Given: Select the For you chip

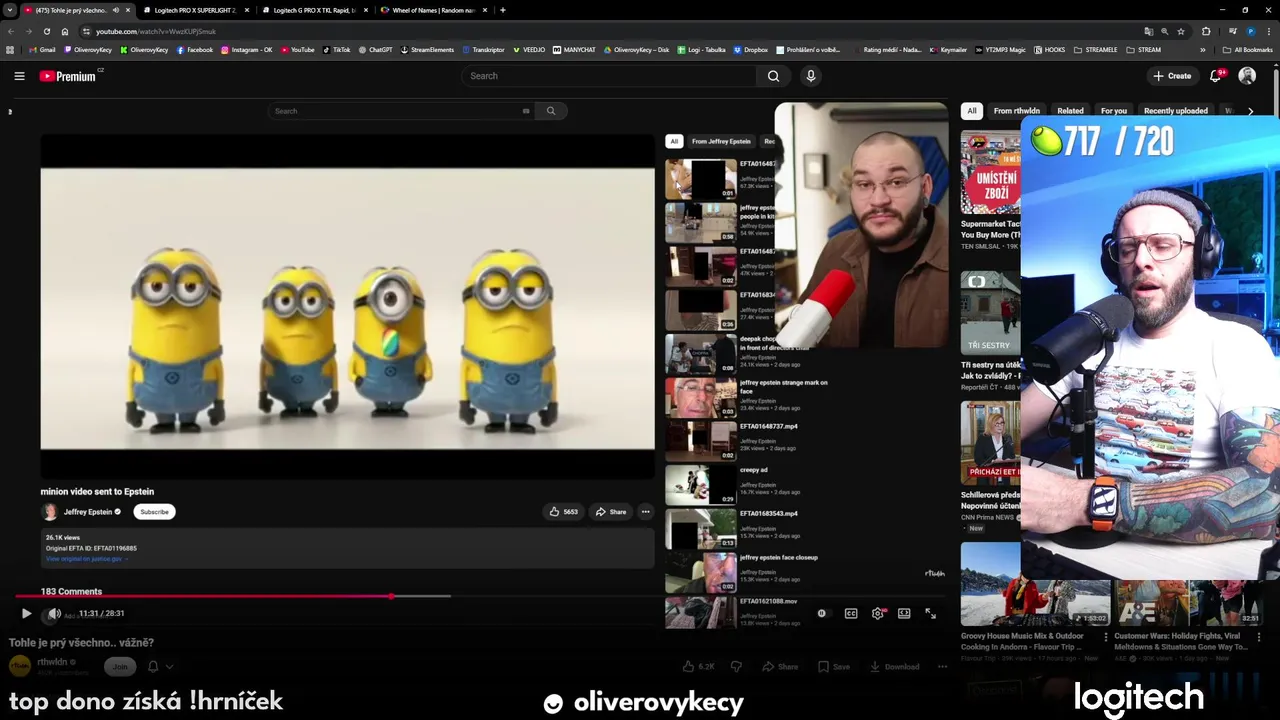Looking at the screenshot, I should [x=1113, y=111].
